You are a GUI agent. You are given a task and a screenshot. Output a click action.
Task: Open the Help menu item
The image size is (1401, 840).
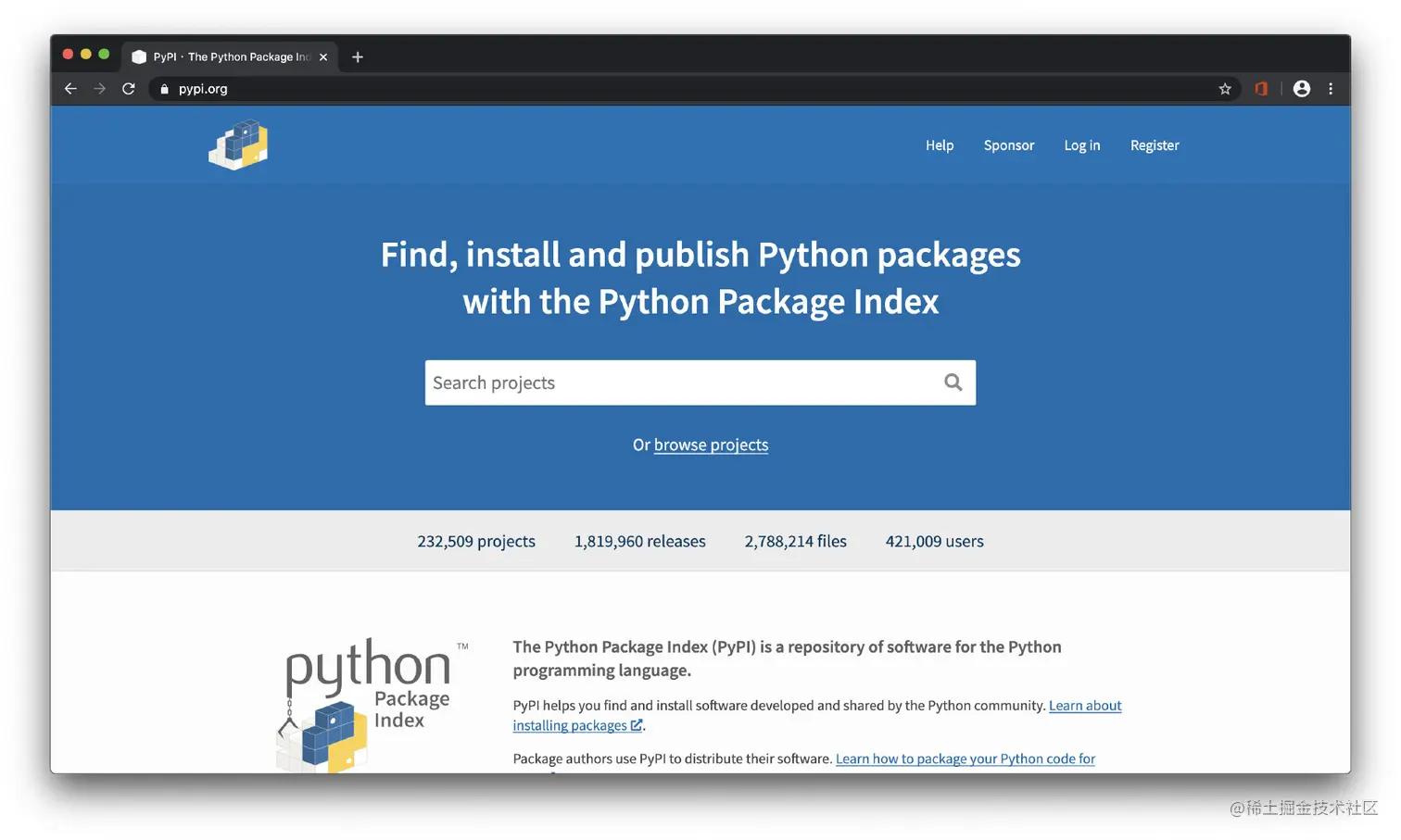939,145
